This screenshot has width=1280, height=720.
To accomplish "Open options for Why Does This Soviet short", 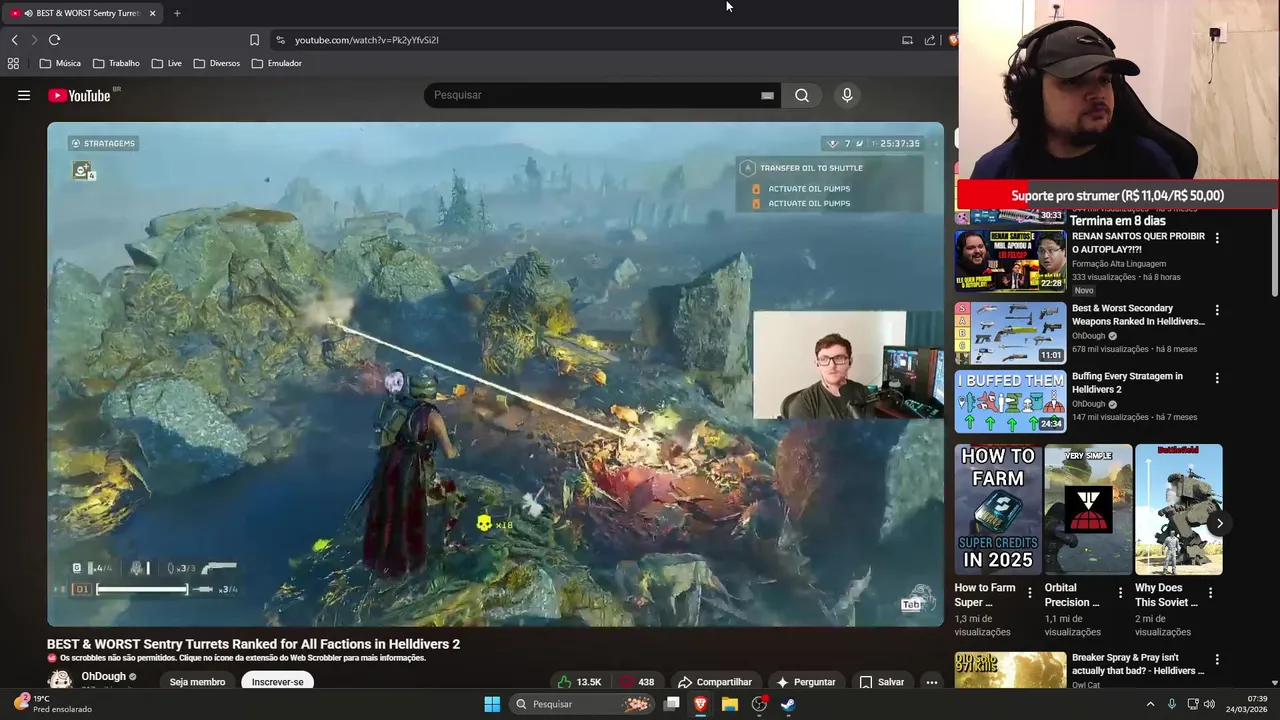I will [x=1210, y=593].
